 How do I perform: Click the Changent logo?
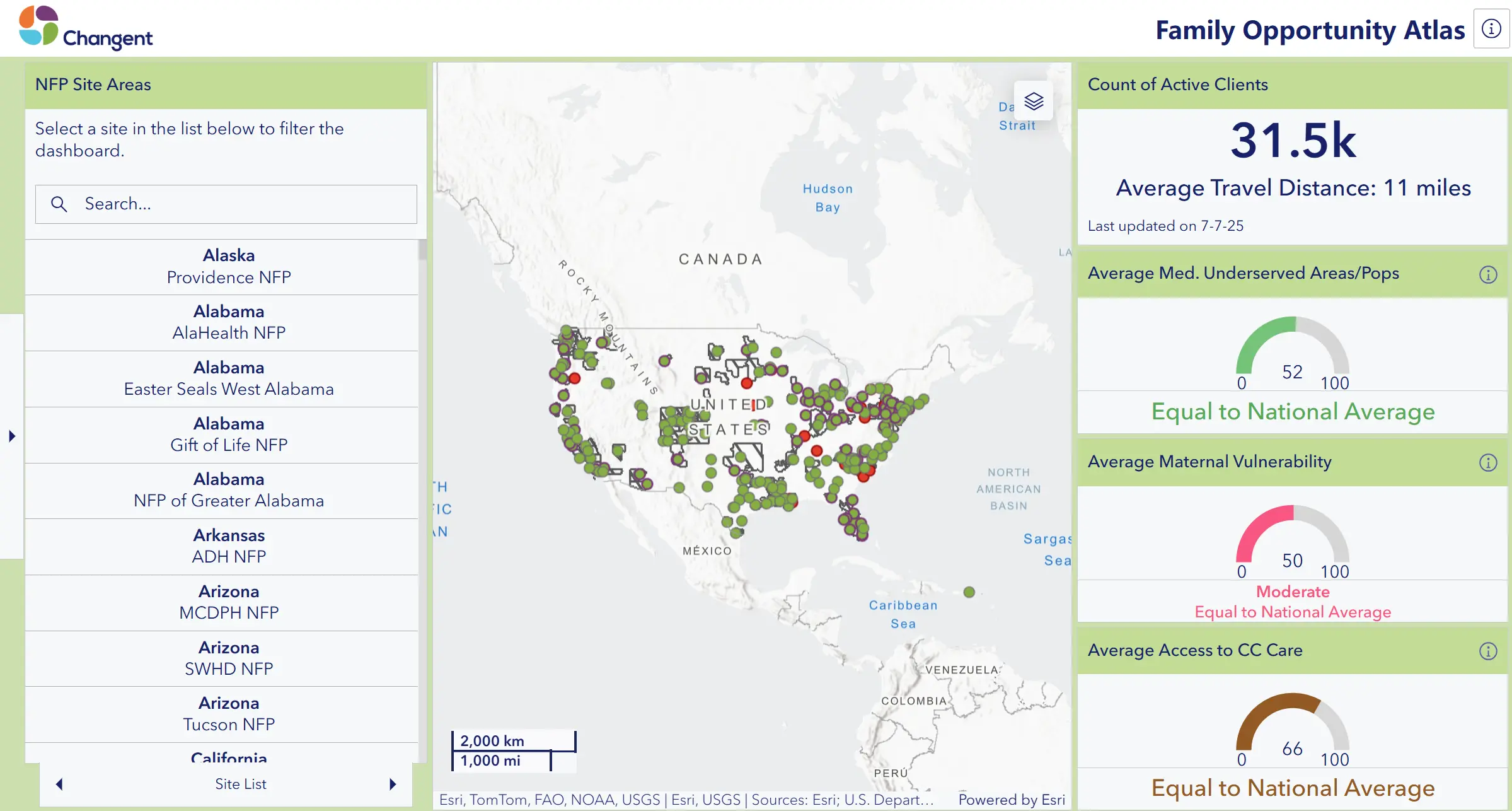pyautogui.click(x=85, y=27)
